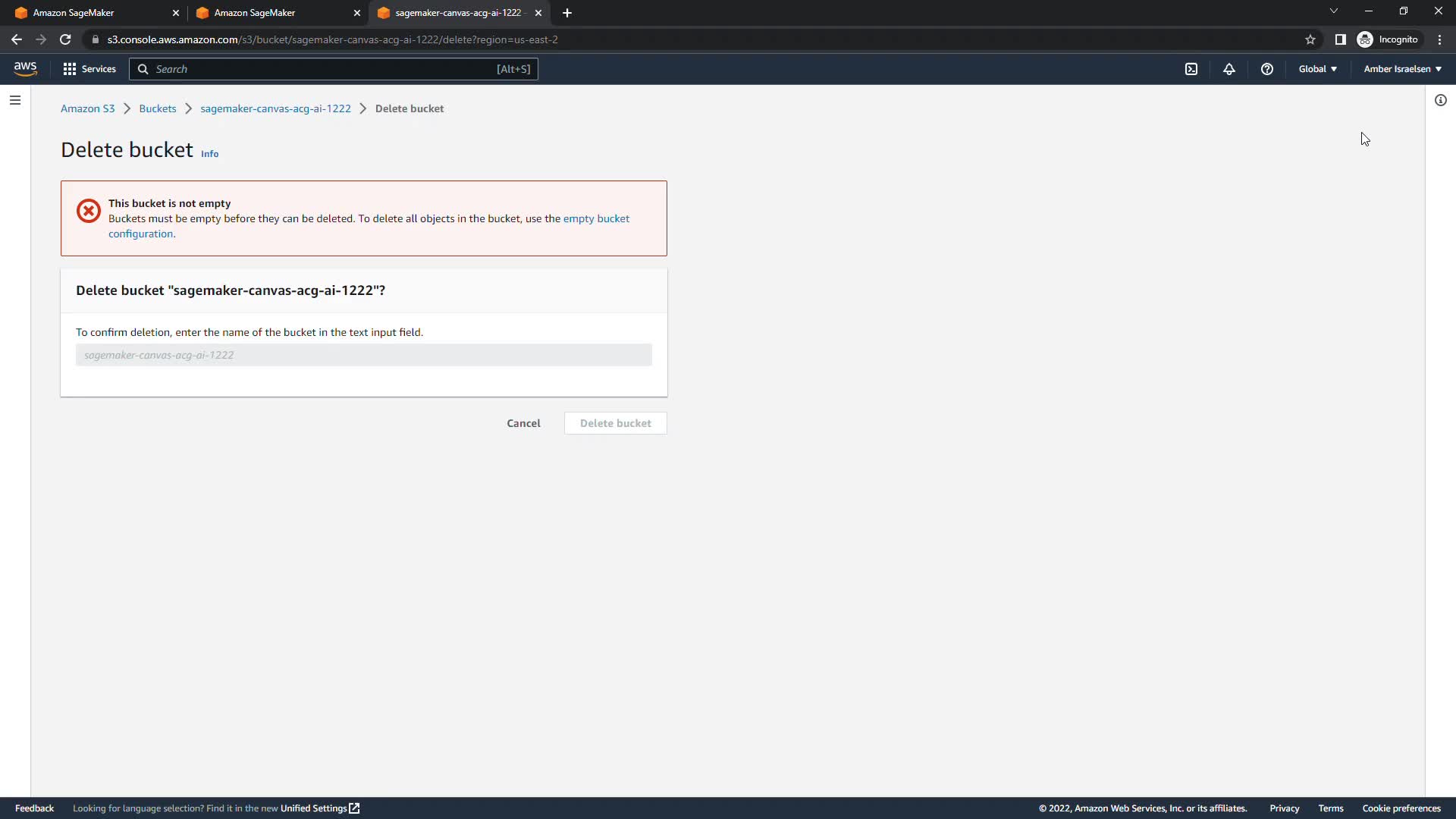
Task: Open the Services grid menu
Action: (89, 69)
